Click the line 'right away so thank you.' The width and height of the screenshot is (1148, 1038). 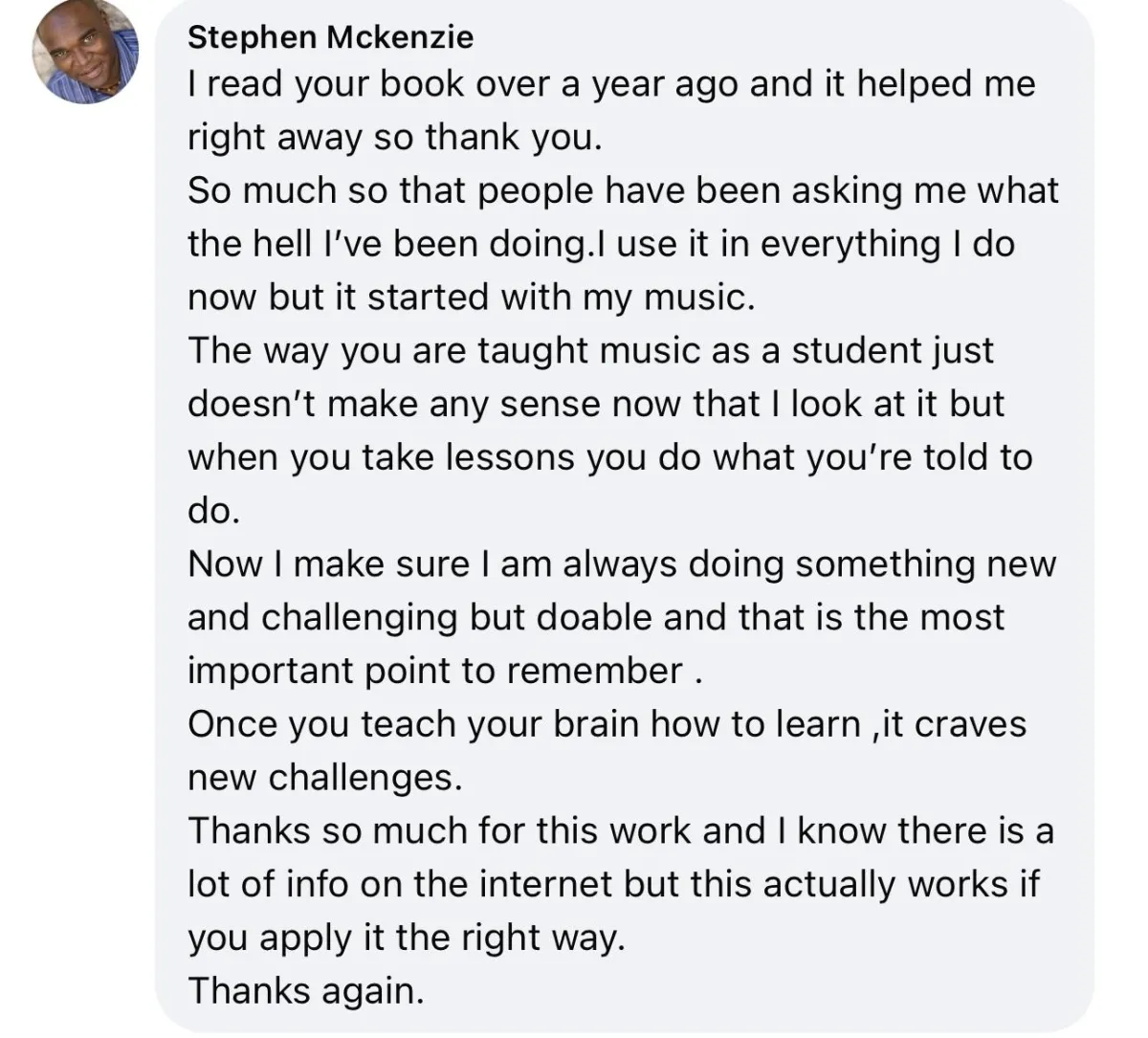point(395,138)
